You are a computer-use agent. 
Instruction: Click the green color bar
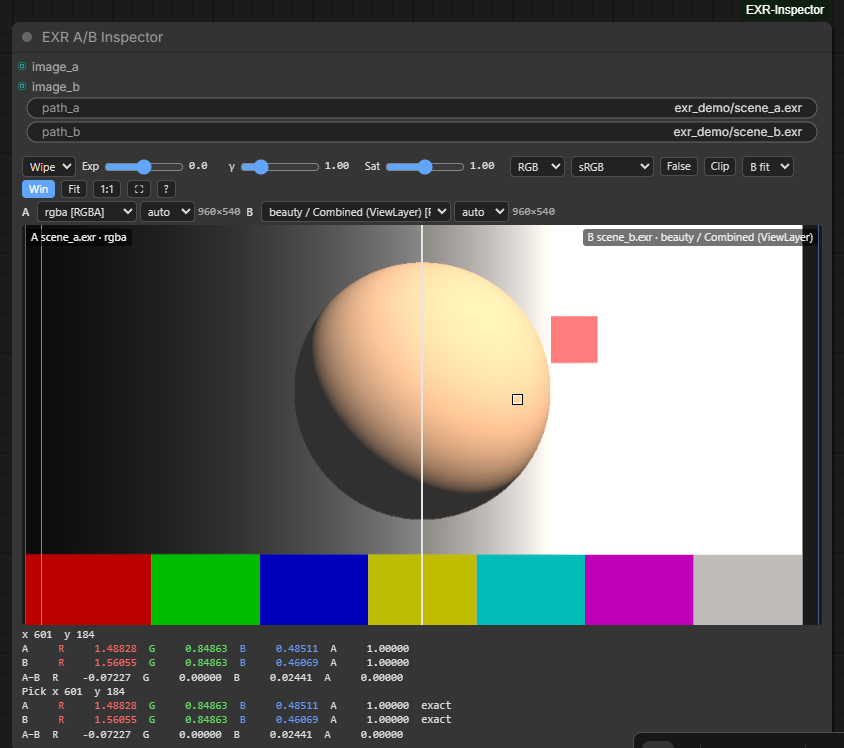(x=206, y=590)
